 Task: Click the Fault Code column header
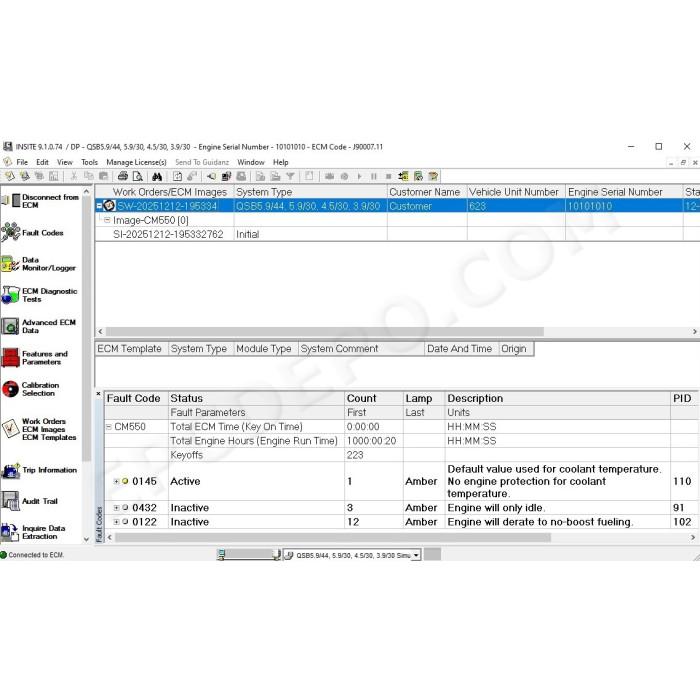136,398
